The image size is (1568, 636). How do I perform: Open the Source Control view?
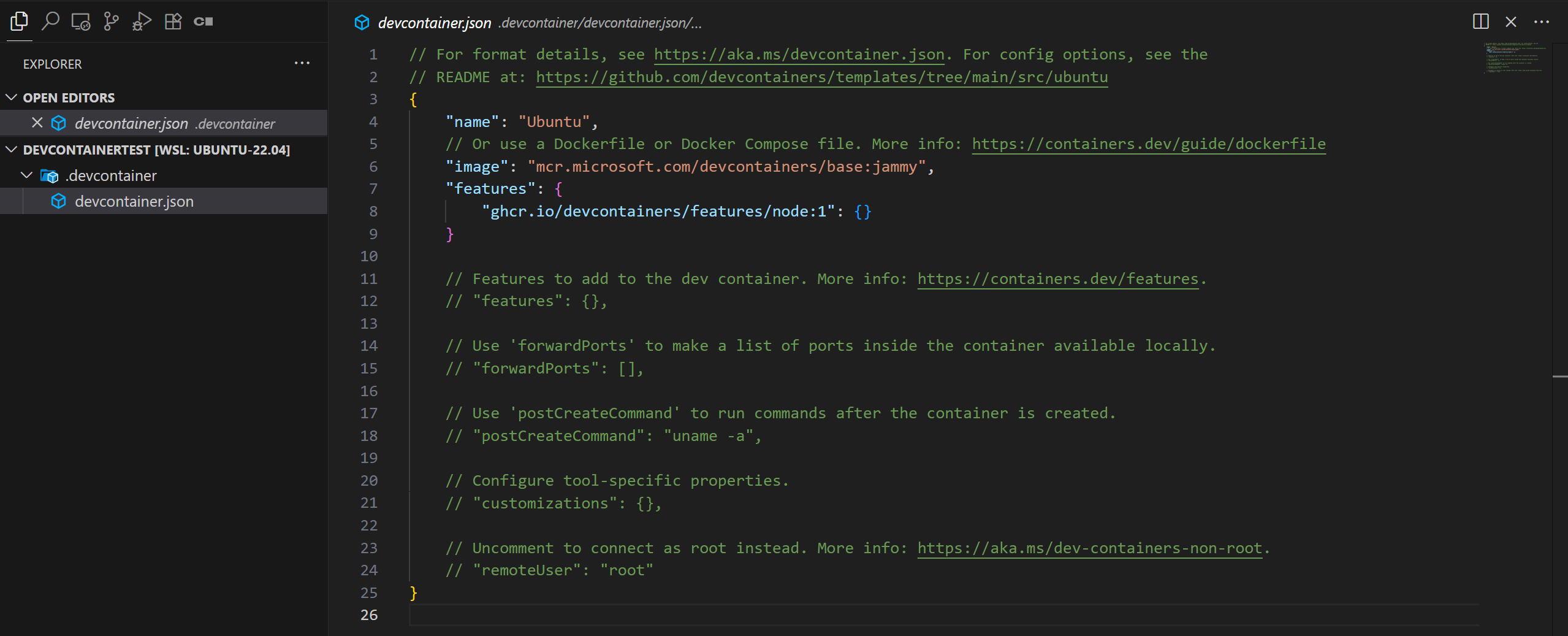click(111, 21)
